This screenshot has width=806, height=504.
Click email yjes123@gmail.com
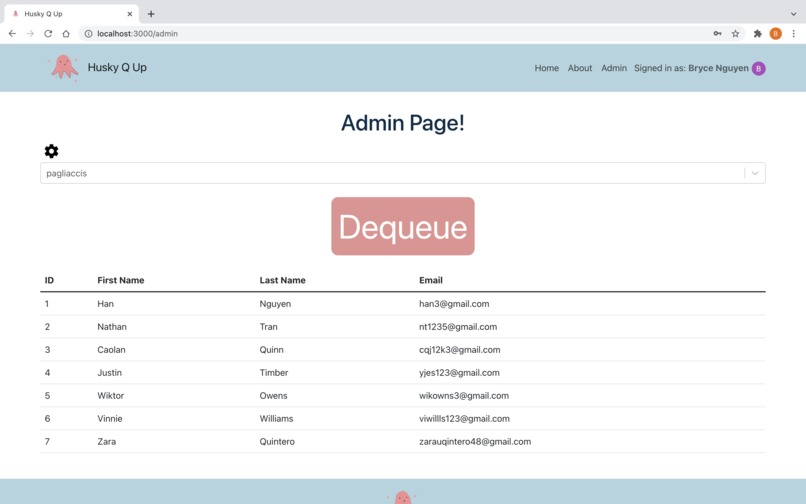[x=459, y=373]
